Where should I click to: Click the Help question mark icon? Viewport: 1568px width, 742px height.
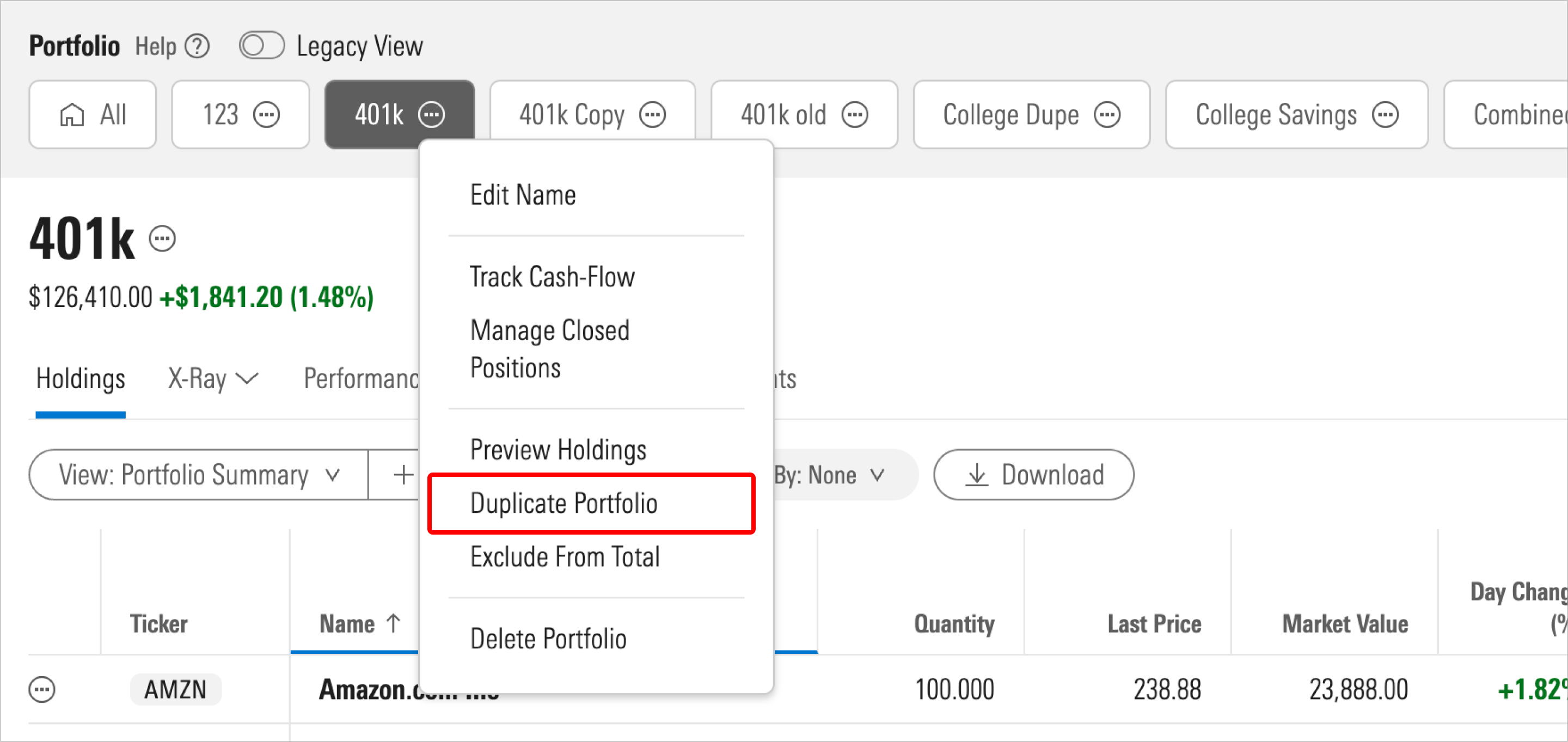pos(197,46)
